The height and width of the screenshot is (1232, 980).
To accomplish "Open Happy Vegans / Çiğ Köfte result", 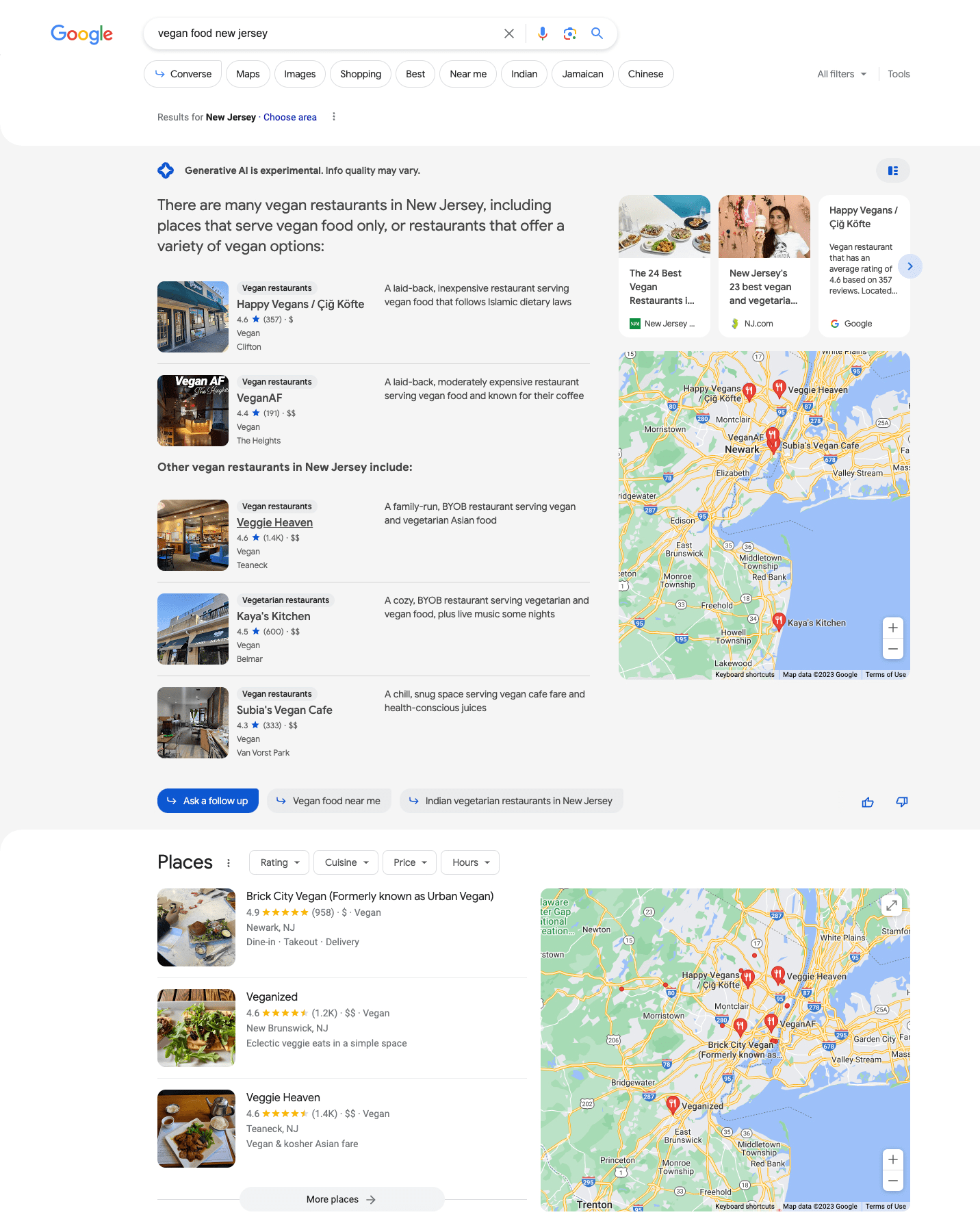I will [300, 304].
